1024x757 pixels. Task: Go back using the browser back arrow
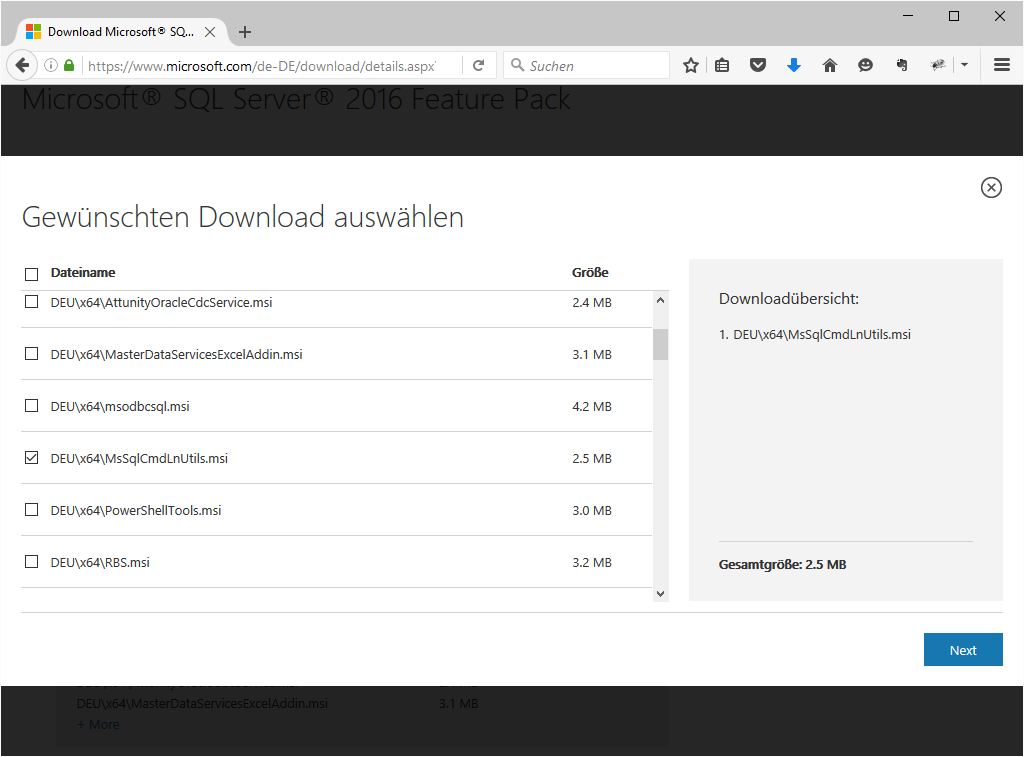click(21, 65)
